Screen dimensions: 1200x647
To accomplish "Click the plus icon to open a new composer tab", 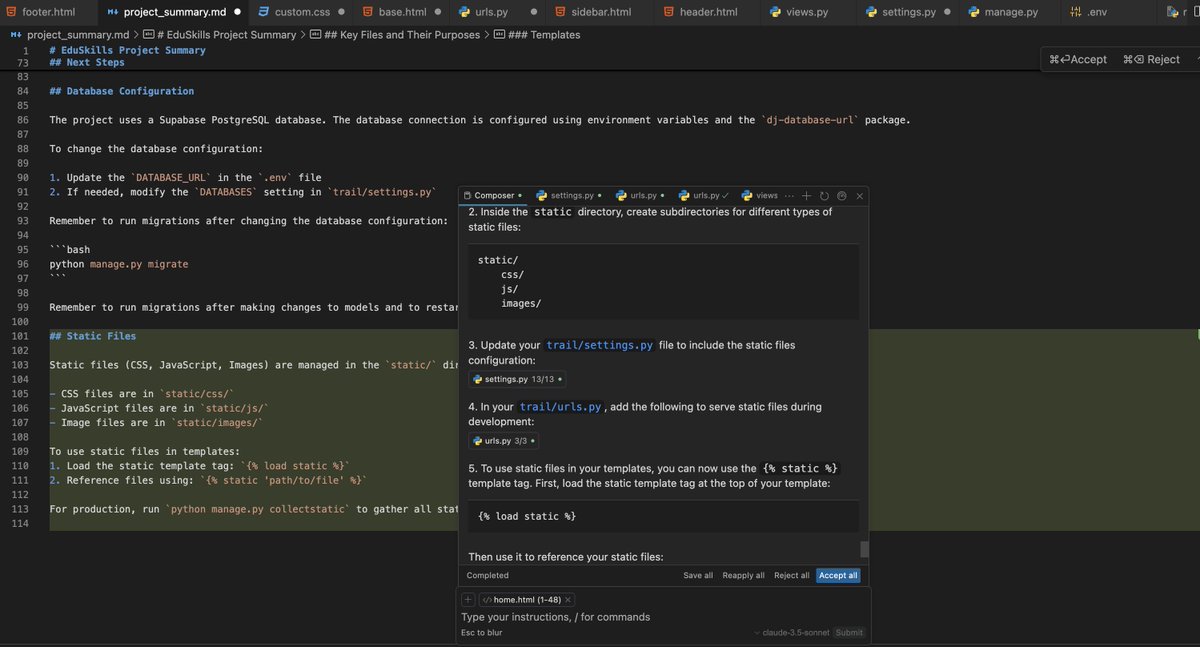I will pyautogui.click(x=807, y=196).
